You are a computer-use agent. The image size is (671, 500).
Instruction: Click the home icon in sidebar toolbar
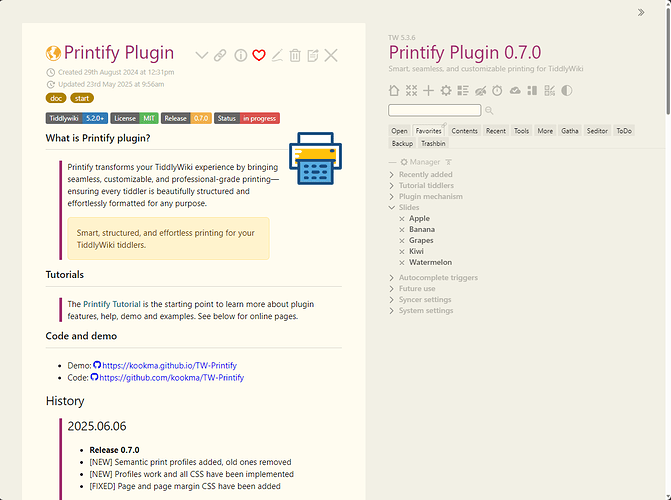[x=394, y=90]
